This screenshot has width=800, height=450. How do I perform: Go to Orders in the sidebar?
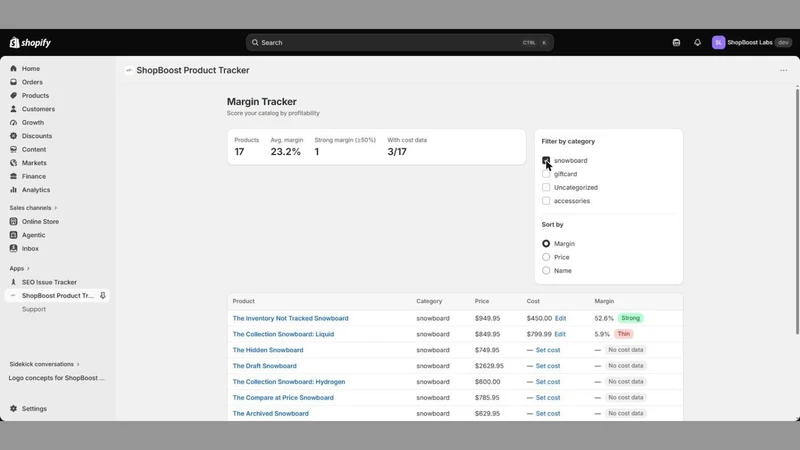(x=32, y=82)
